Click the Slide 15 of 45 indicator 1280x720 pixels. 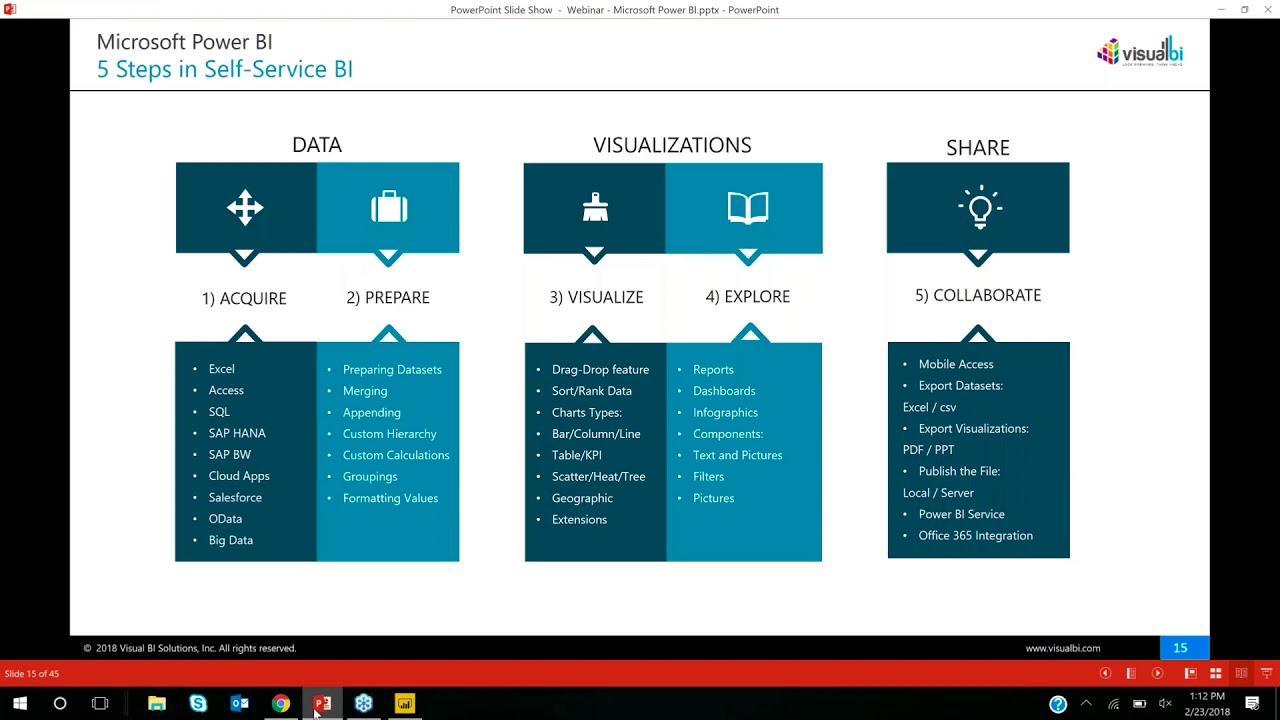[x=32, y=674]
